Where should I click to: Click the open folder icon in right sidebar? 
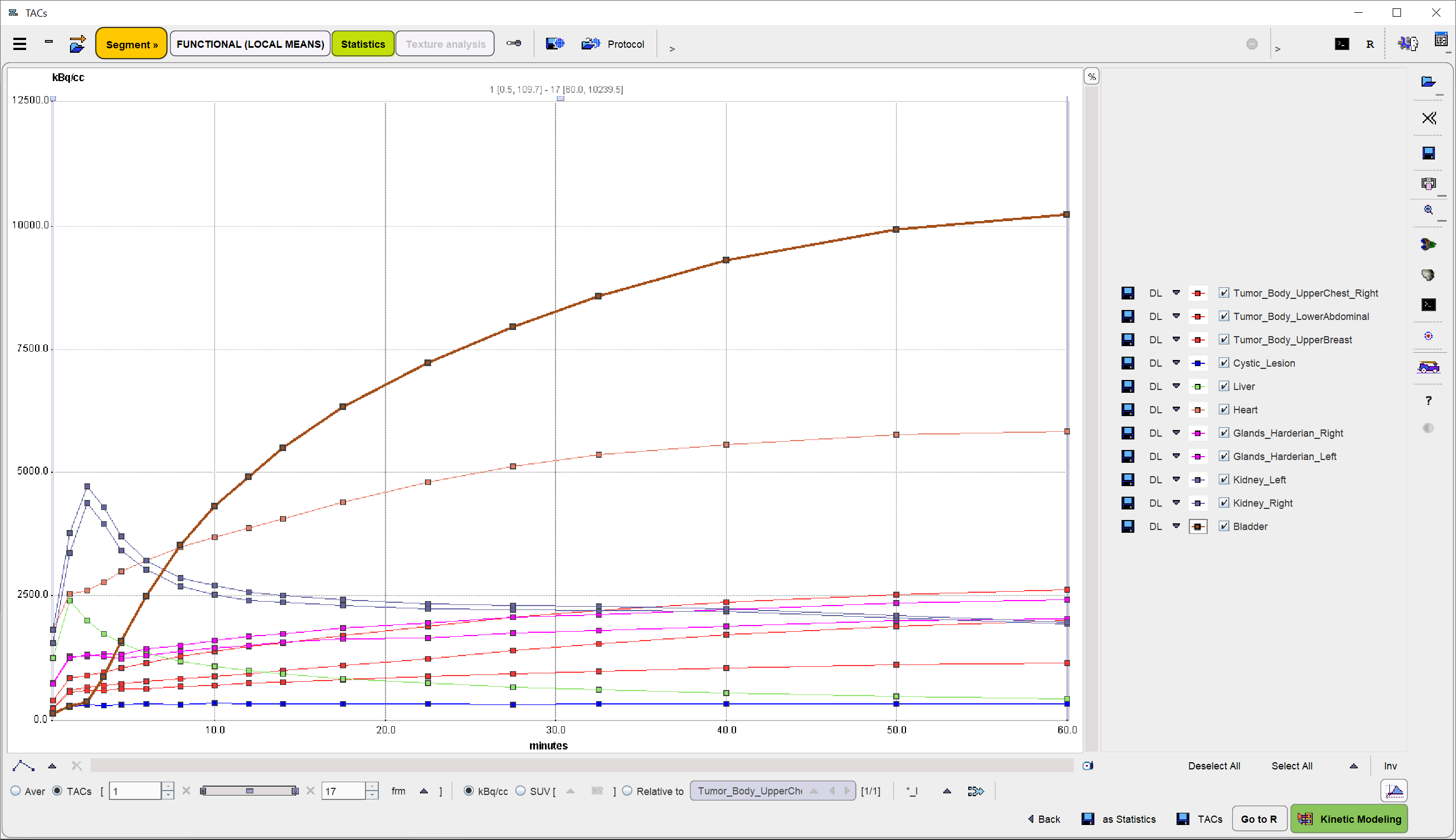1428,81
